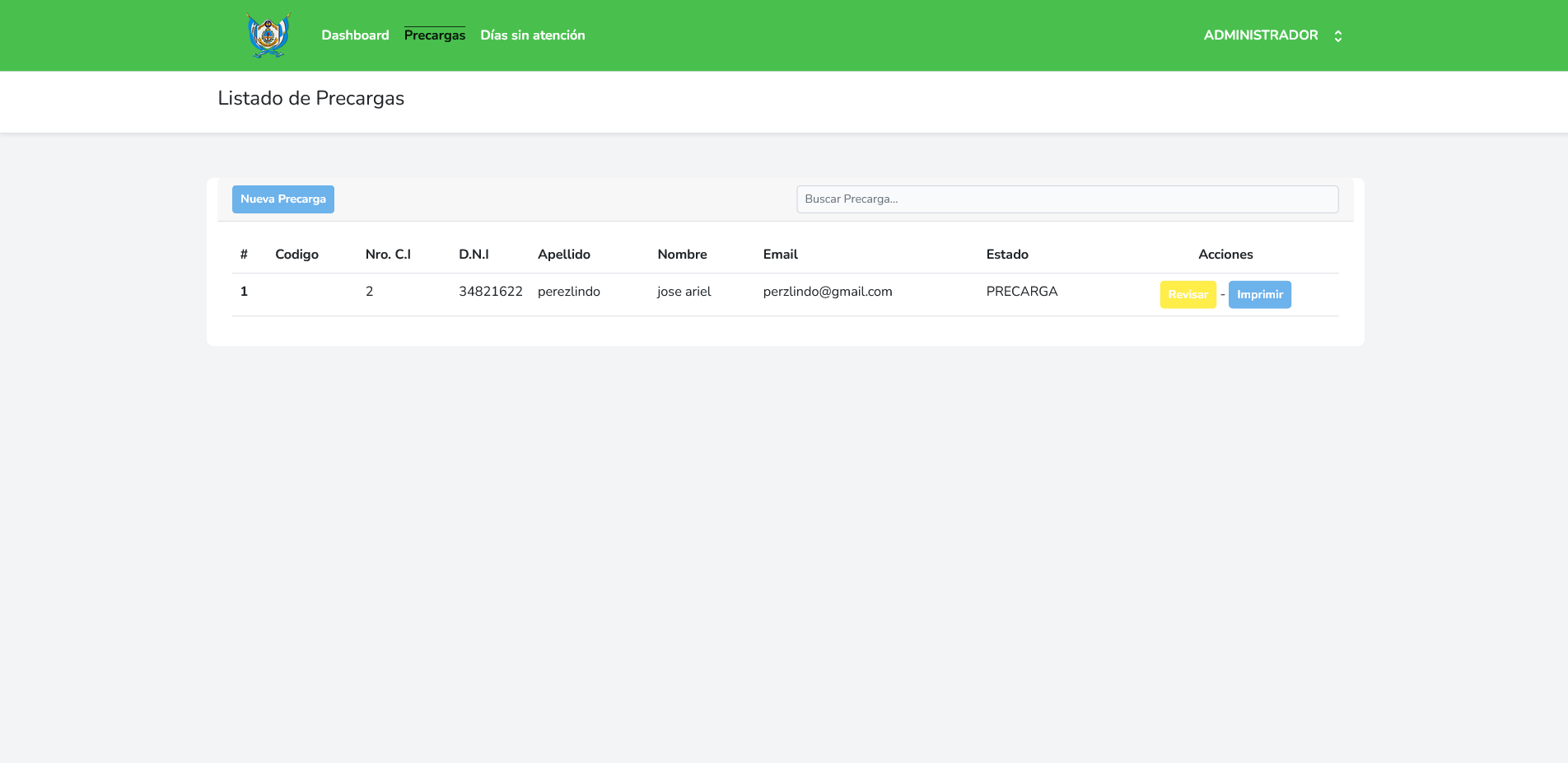Screen dimensions: 1568x763
Task: Click the Nro. C.I column header
Action: [x=388, y=255]
